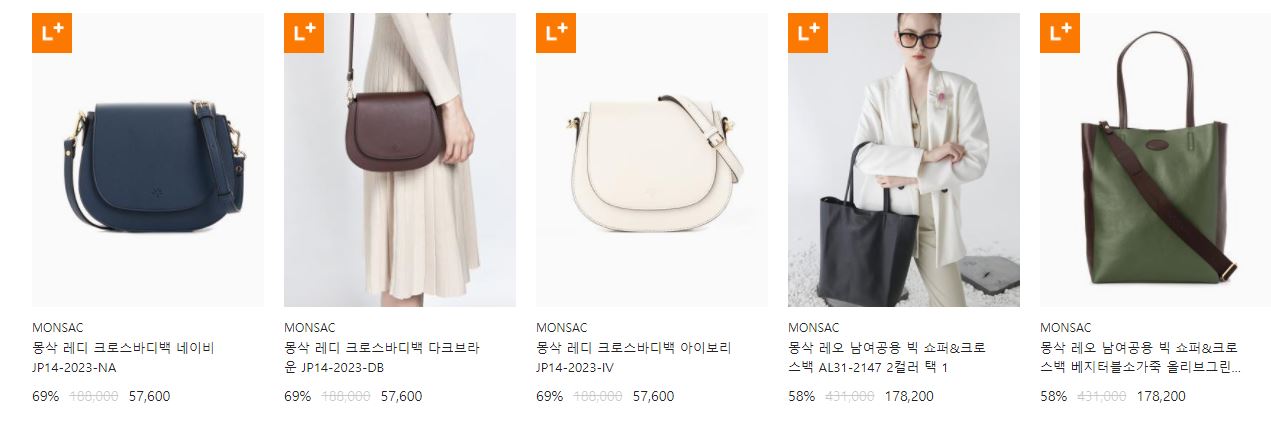Click MONSAC brand above navy bag title
The width and height of the screenshot is (1271, 435).
pos(58,327)
